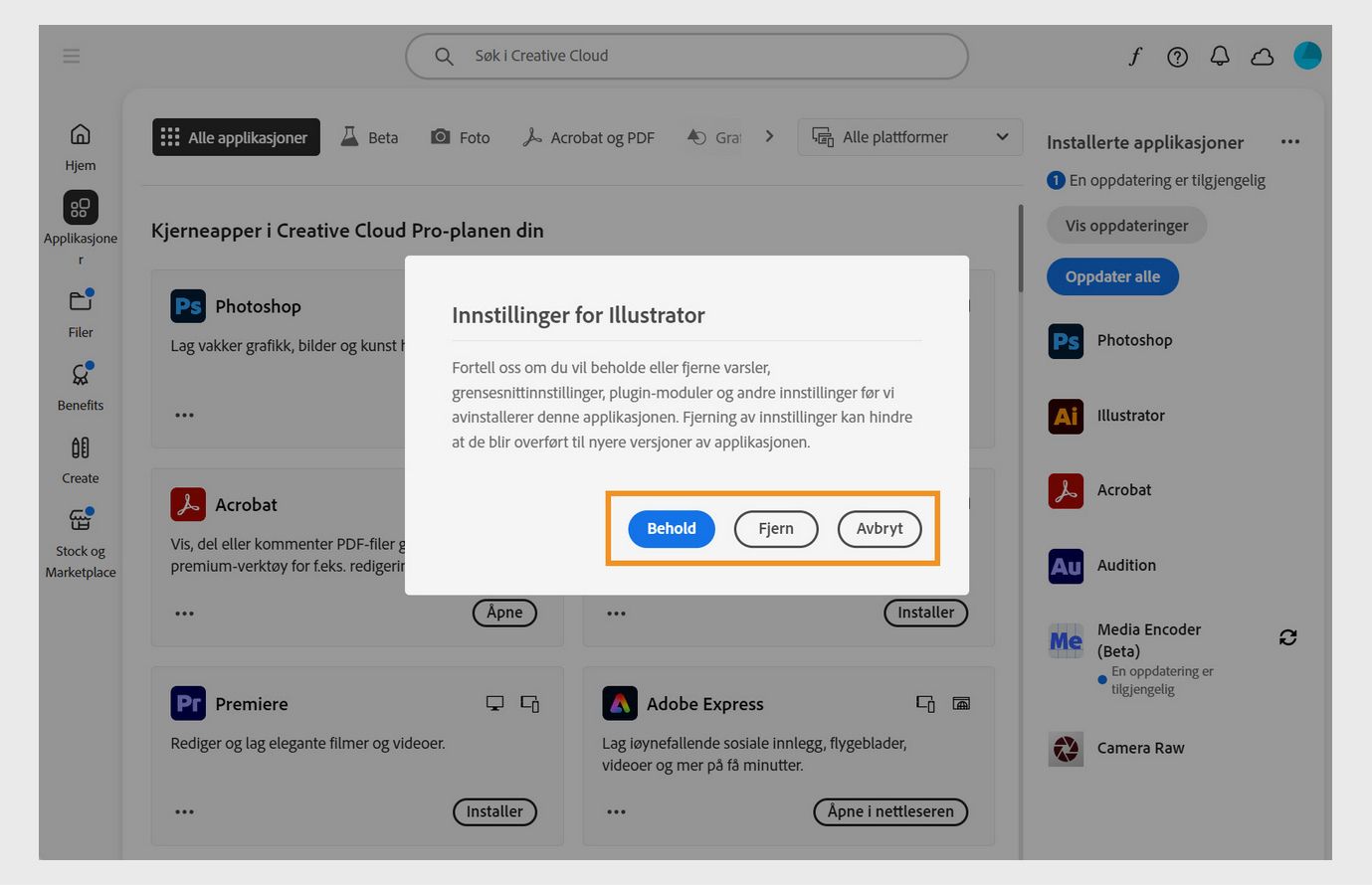The width and height of the screenshot is (1372, 885).
Task: Open Premiere card more options dots
Action: [184, 811]
